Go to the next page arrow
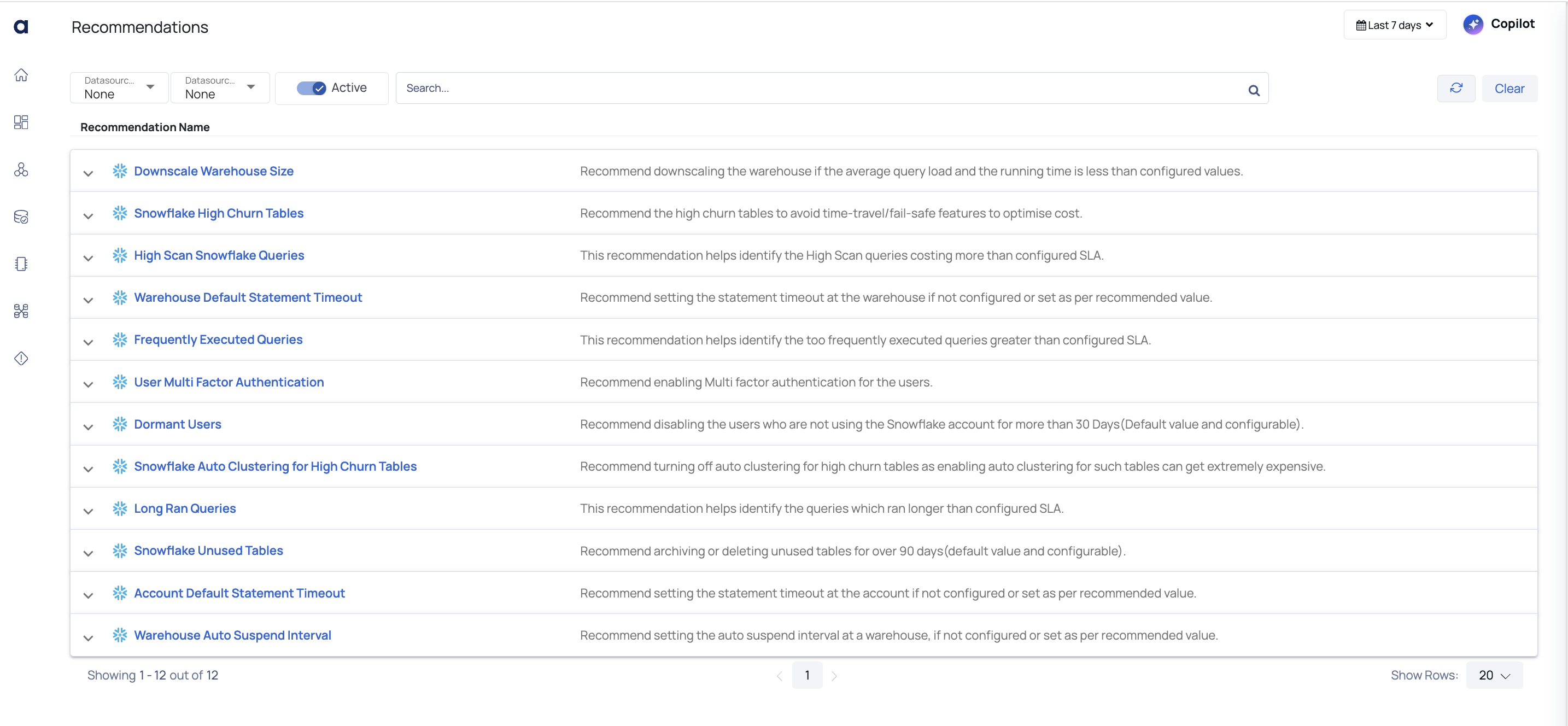Image resolution: width=1568 pixels, height=726 pixels. click(x=834, y=676)
